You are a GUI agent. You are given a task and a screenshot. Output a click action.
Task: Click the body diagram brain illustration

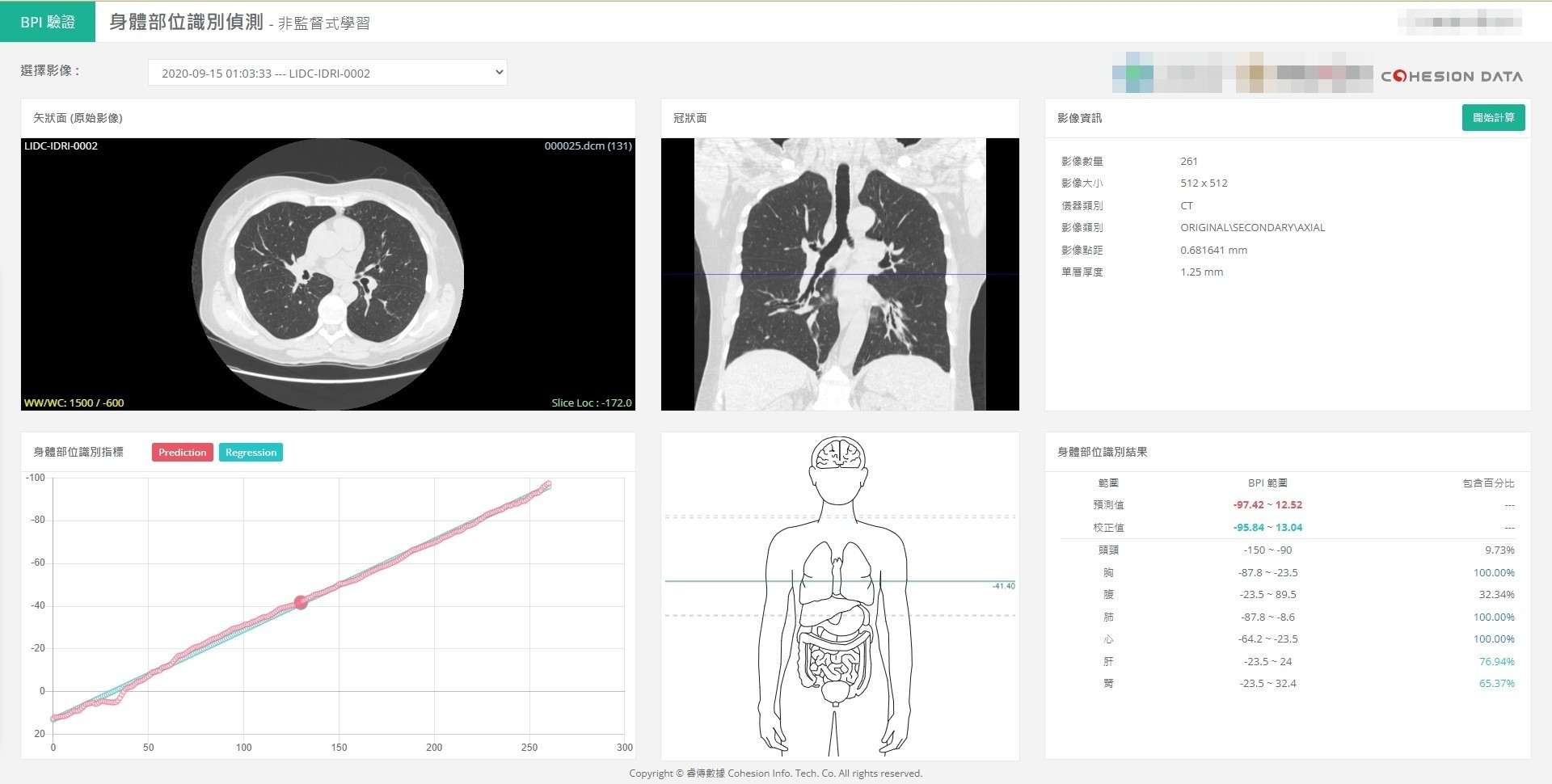pyautogui.click(x=838, y=454)
